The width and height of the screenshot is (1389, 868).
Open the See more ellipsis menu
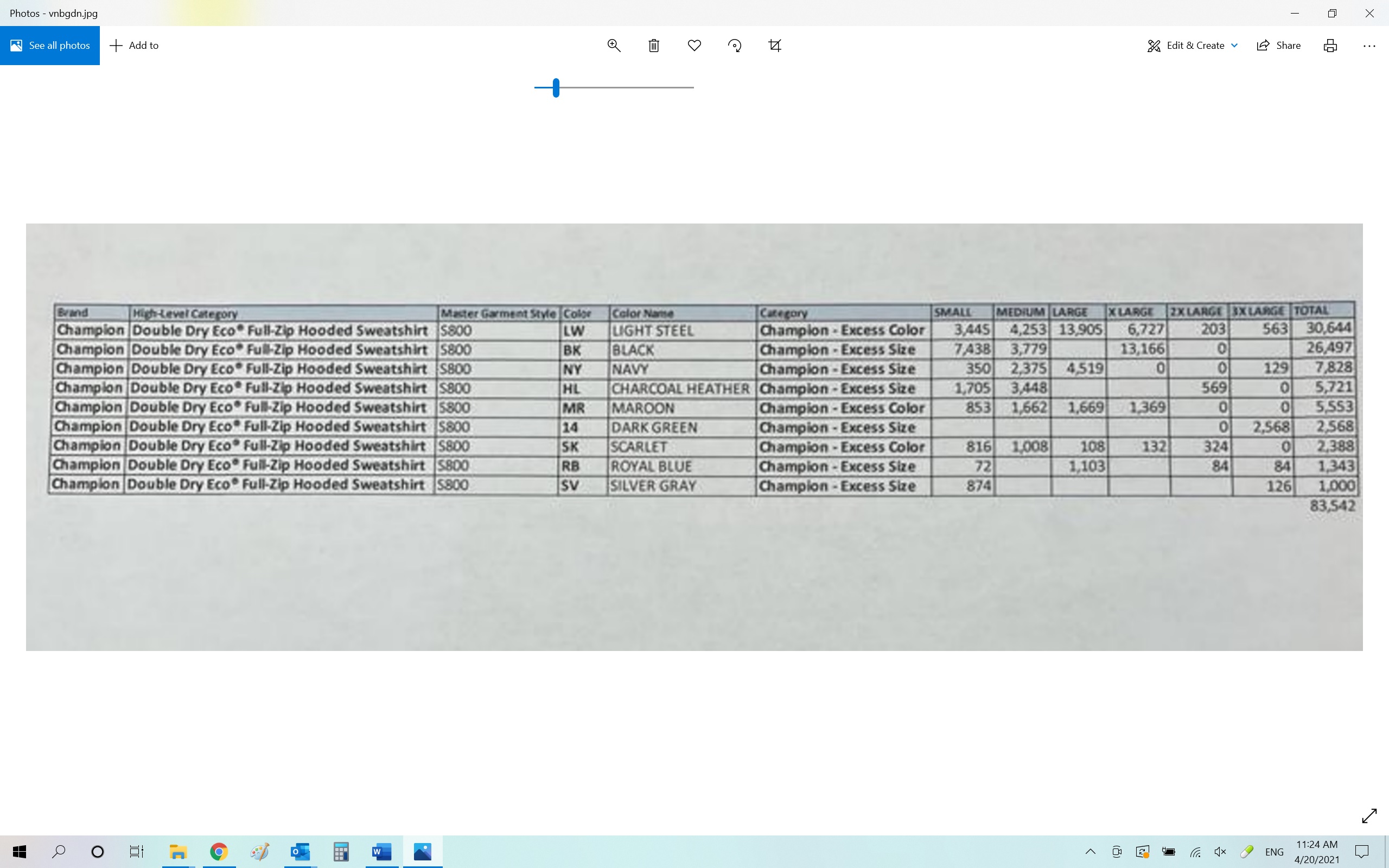tap(1369, 46)
